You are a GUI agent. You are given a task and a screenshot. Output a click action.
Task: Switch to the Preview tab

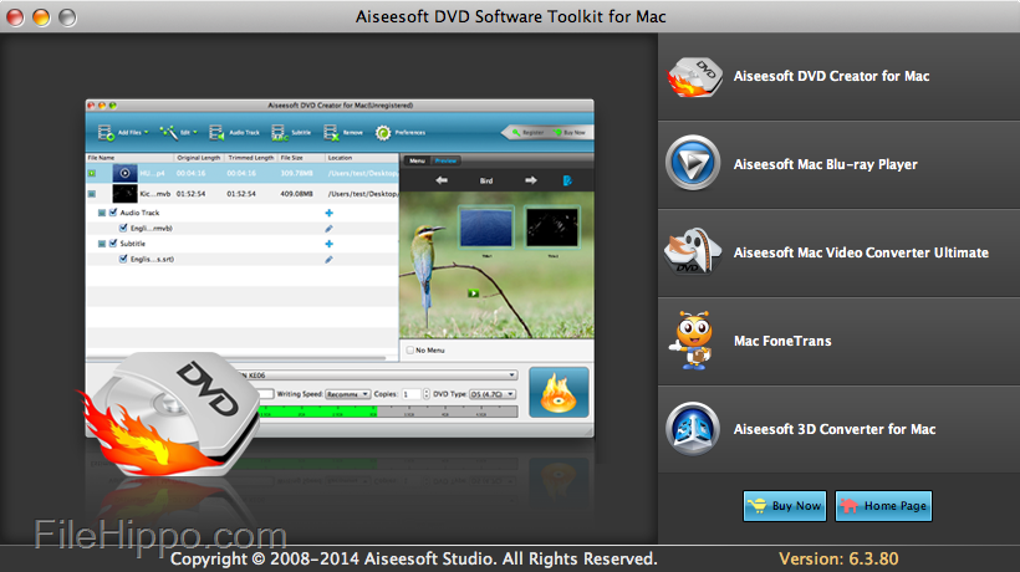click(445, 161)
